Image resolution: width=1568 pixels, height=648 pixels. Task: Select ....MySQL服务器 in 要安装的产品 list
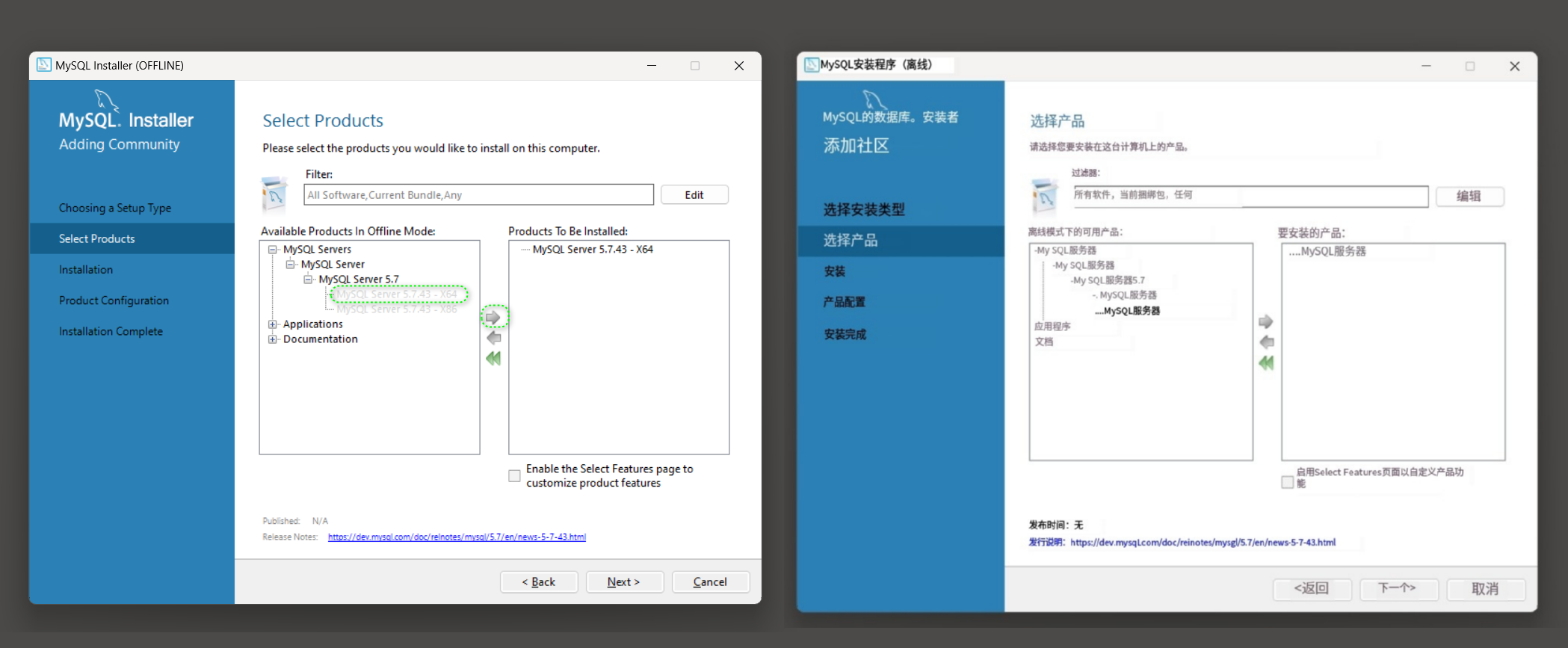(x=1327, y=251)
